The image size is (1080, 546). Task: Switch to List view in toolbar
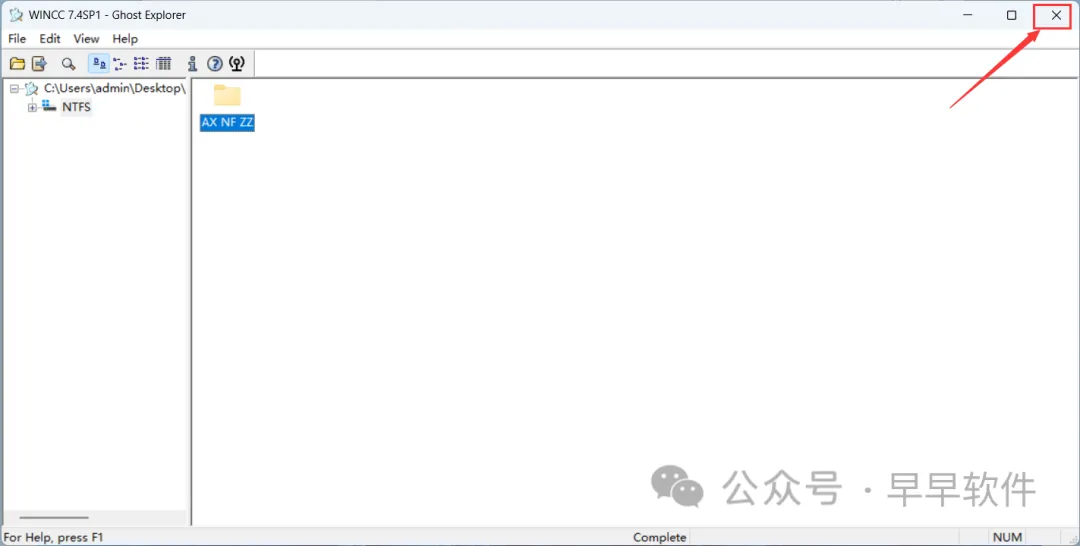tap(141, 64)
